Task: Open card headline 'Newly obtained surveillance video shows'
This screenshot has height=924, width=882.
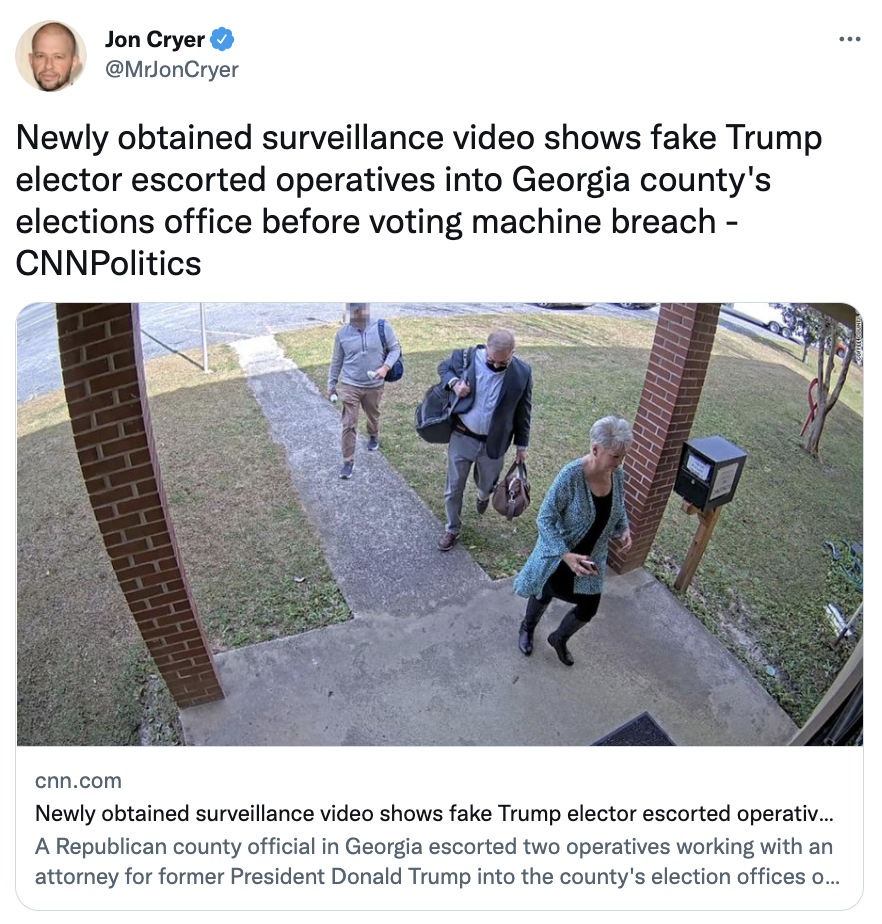Action: 434,813
